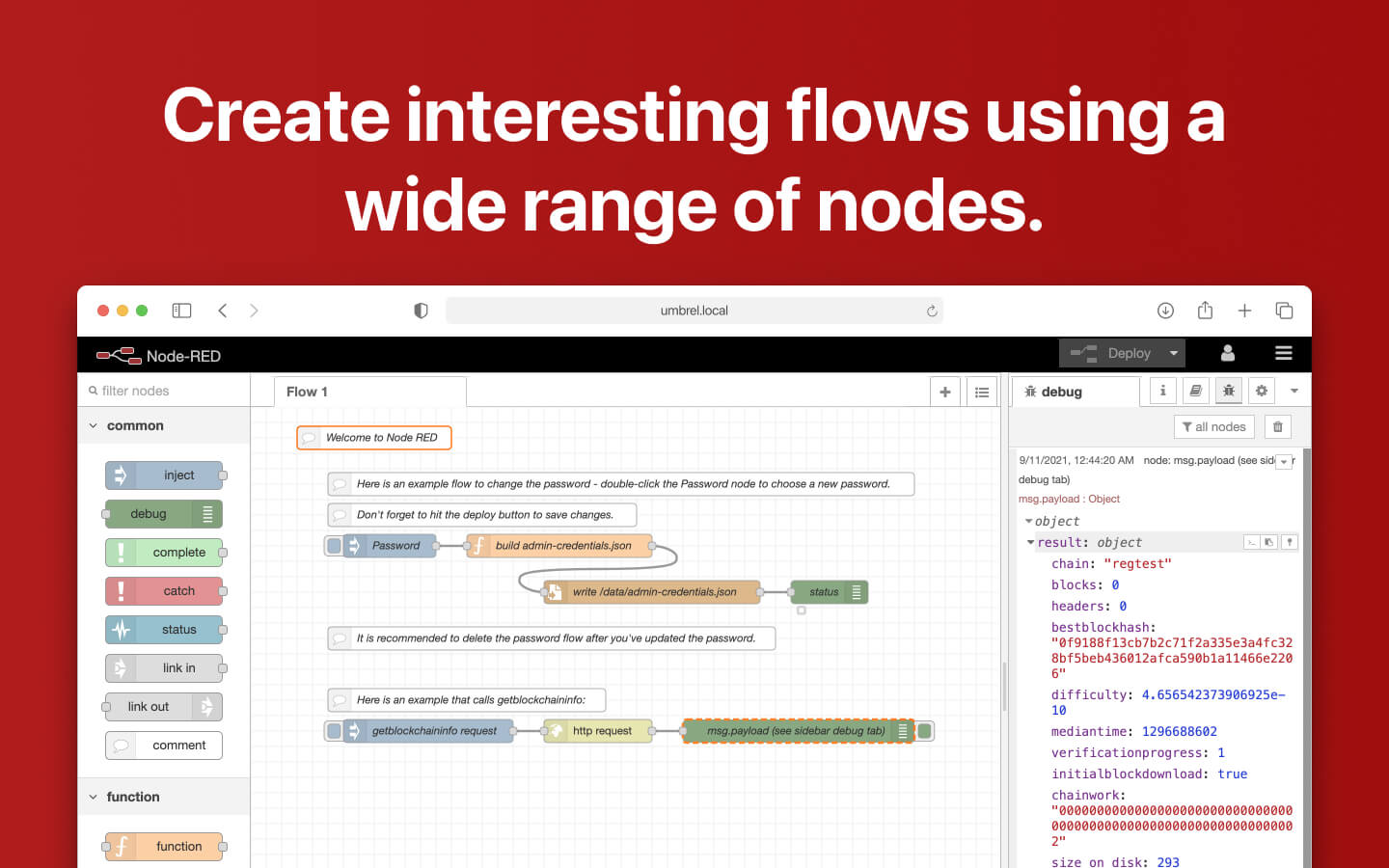Open the flows list icon beside the plus
1389x868 pixels.
coord(982,392)
